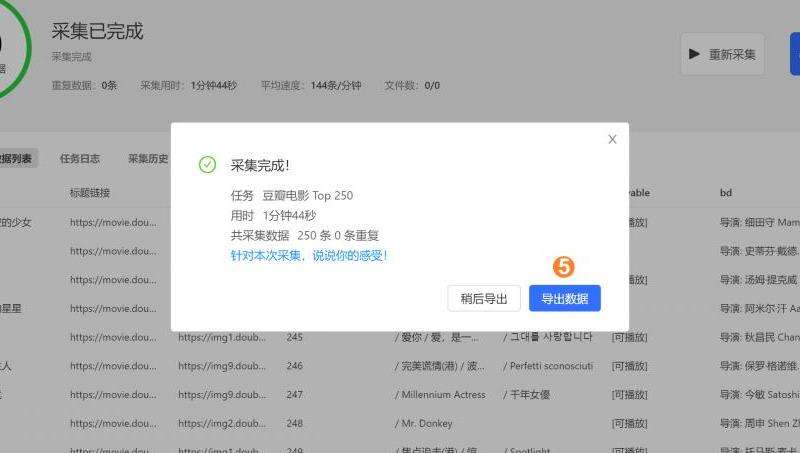Image resolution: width=800 pixels, height=453 pixels.
Task: Switch to the 任务日志 tab
Action: click(x=80, y=158)
